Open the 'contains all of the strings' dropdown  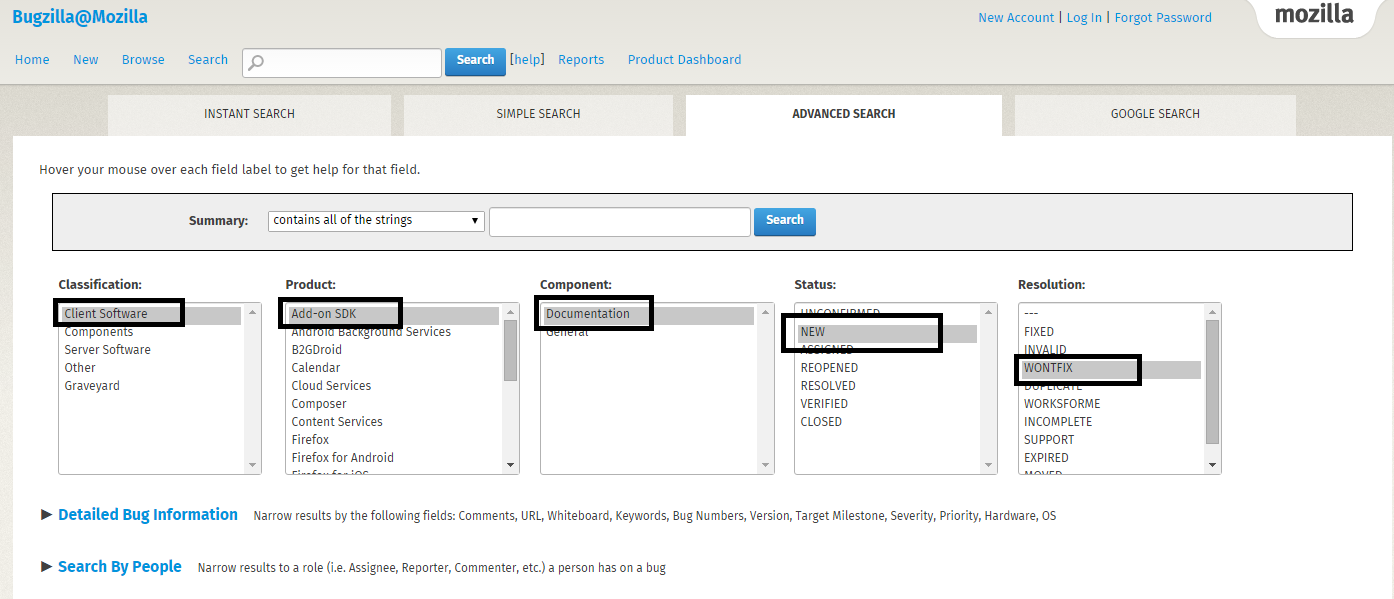[376, 220]
